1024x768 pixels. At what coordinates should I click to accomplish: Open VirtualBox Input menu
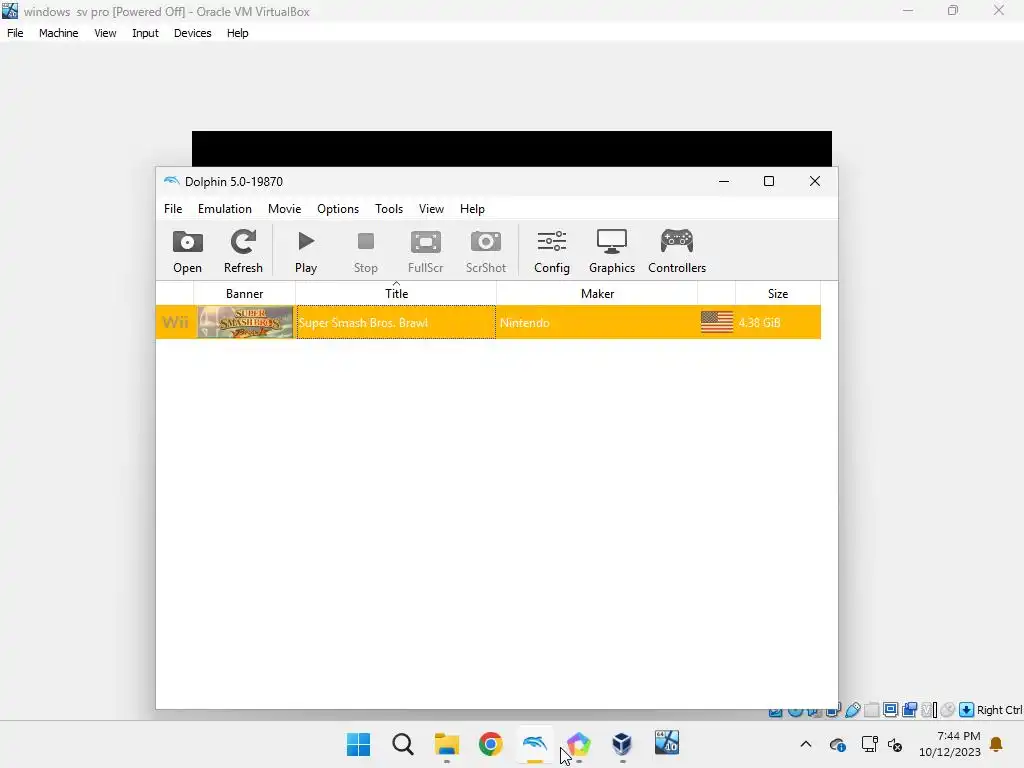145,33
